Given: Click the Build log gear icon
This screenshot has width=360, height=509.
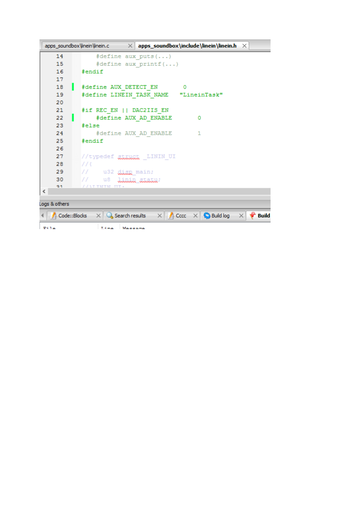Looking at the screenshot, I should tap(207, 216).
